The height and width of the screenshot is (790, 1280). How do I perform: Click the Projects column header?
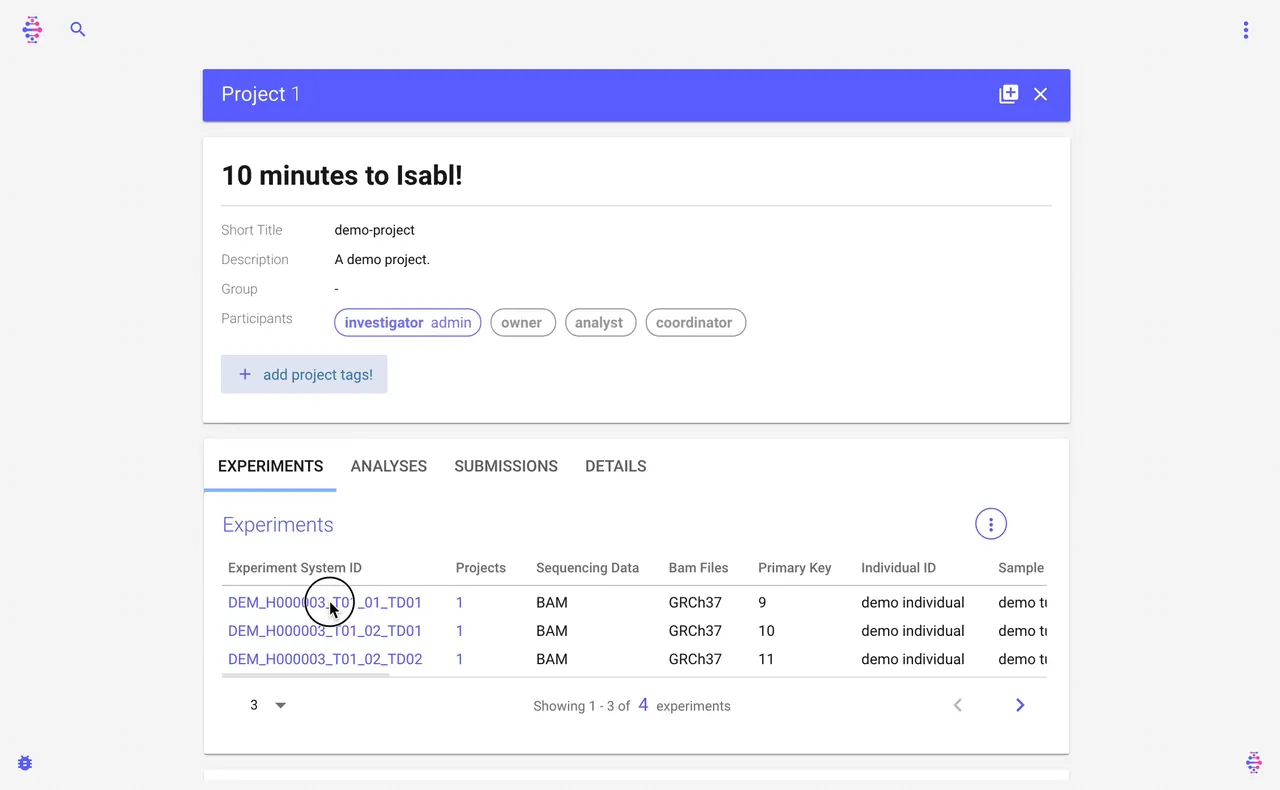(x=481, y=567)
